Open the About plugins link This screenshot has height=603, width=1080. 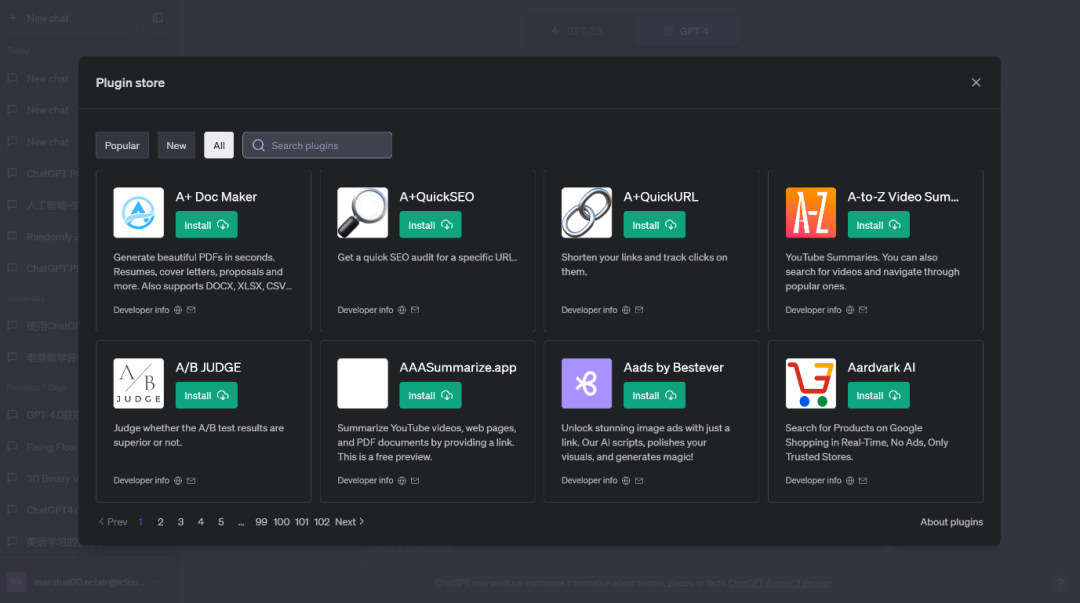(951, 522)
